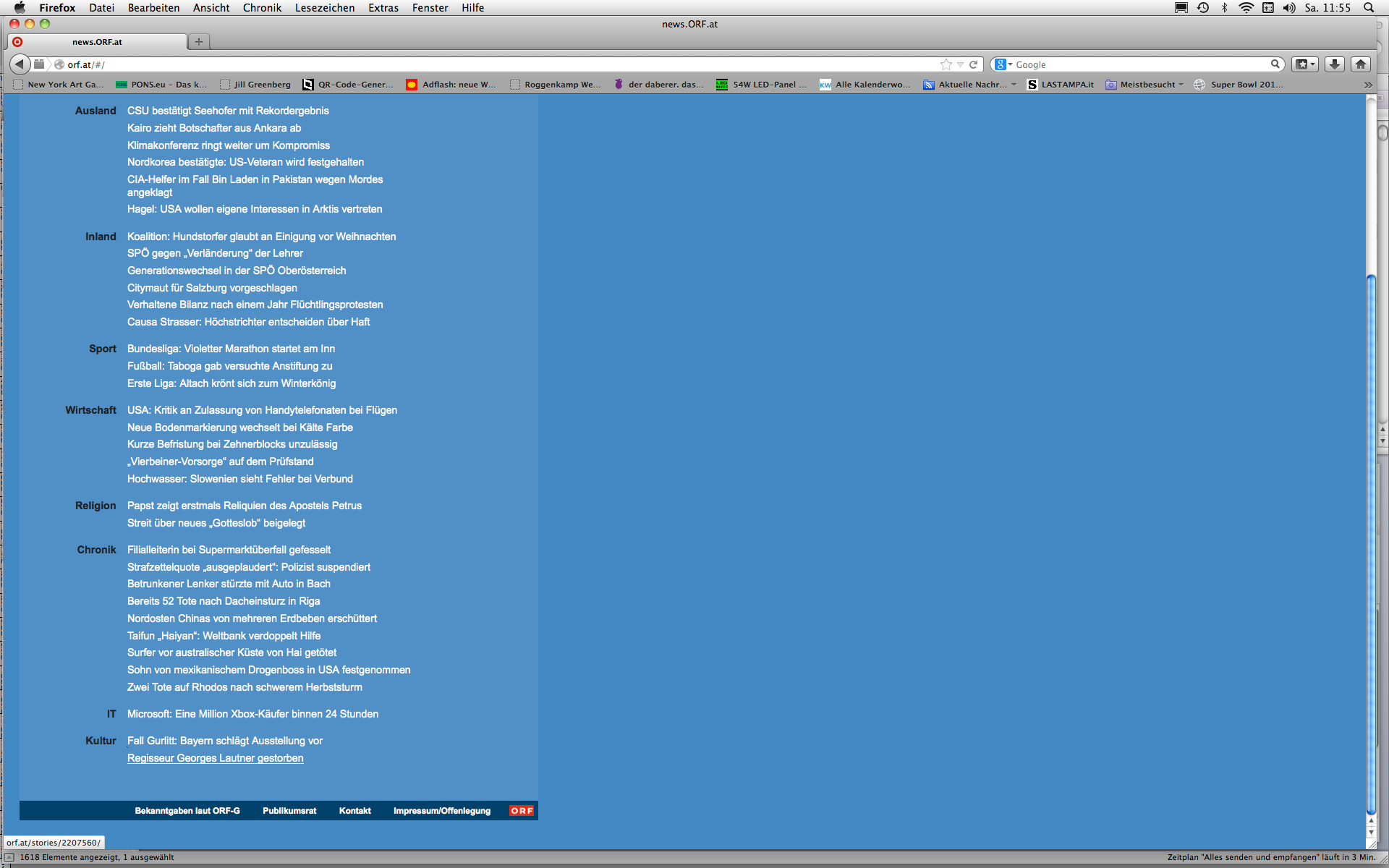
Task: Open the Super Bowl 201... bookmark
Action: (1239, 85)
